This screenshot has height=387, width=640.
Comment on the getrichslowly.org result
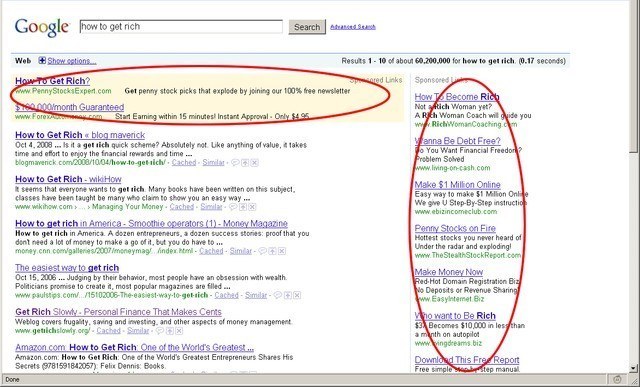tap(160, 331)
